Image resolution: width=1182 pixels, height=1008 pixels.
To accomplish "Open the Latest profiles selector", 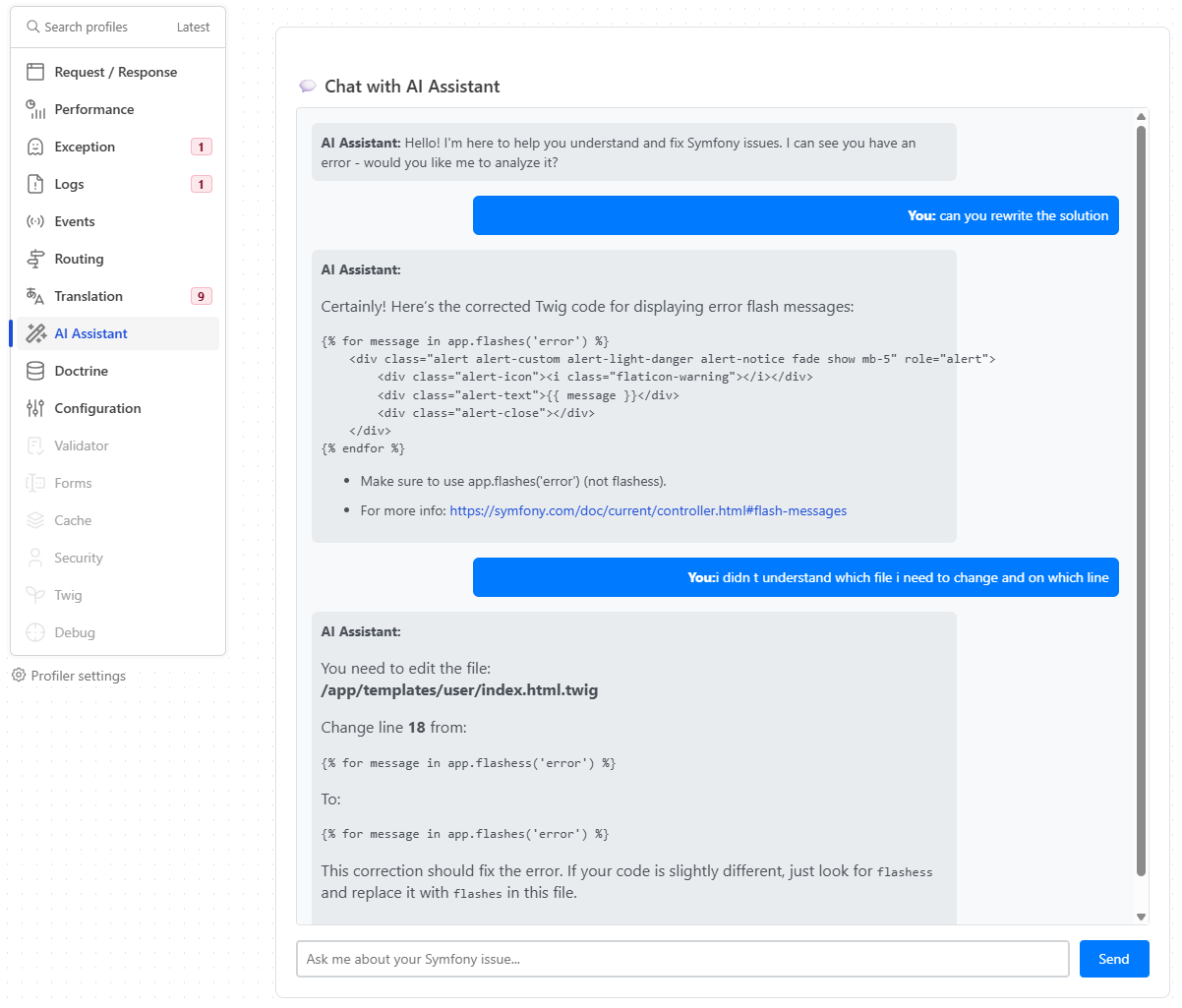I will 192,27.
